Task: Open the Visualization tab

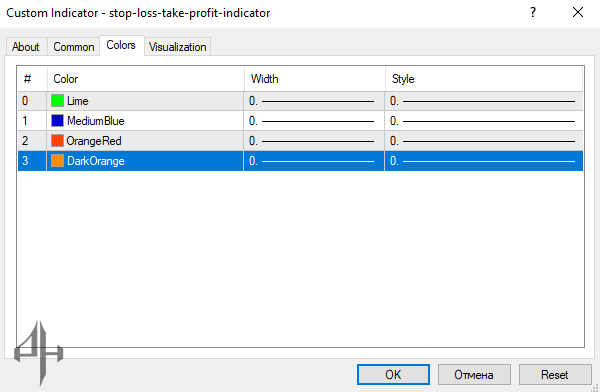Action: (178, 47)
